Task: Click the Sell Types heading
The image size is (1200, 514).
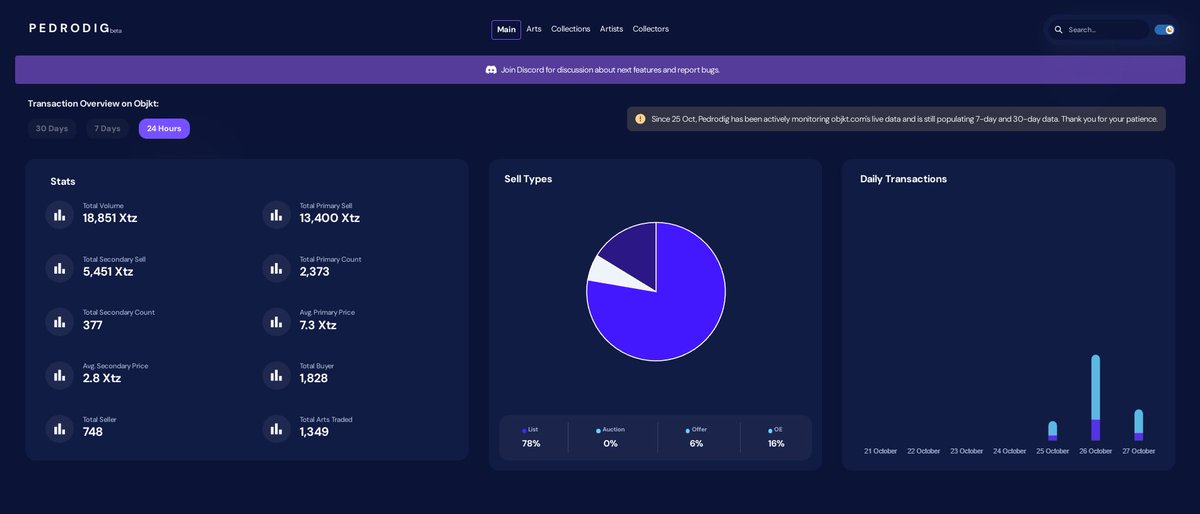Action: 528,179
